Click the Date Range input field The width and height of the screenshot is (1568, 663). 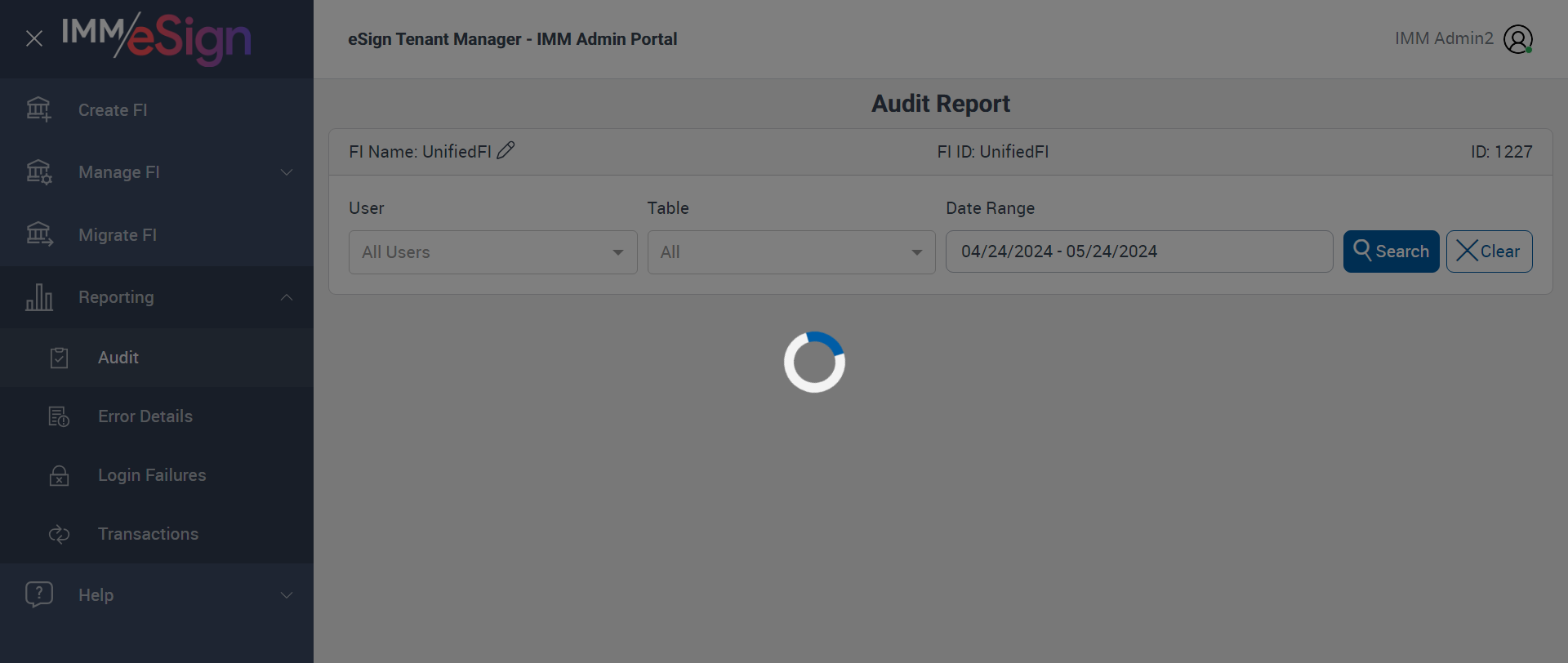(1139, 251)
